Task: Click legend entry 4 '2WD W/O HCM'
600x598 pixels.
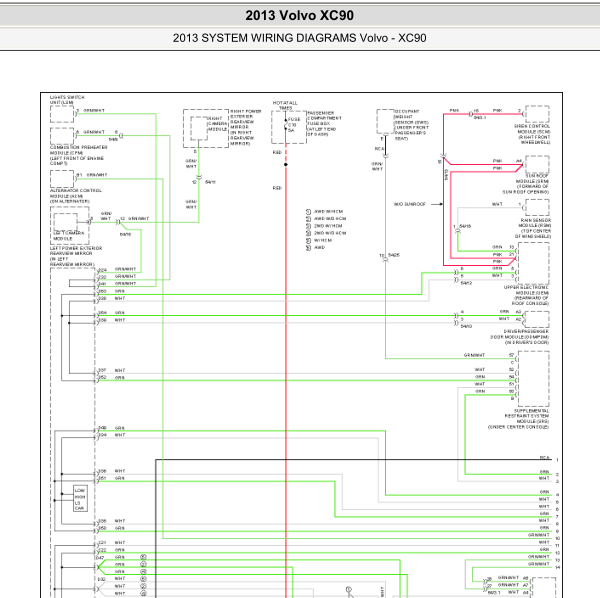Action: coord(326,233)
